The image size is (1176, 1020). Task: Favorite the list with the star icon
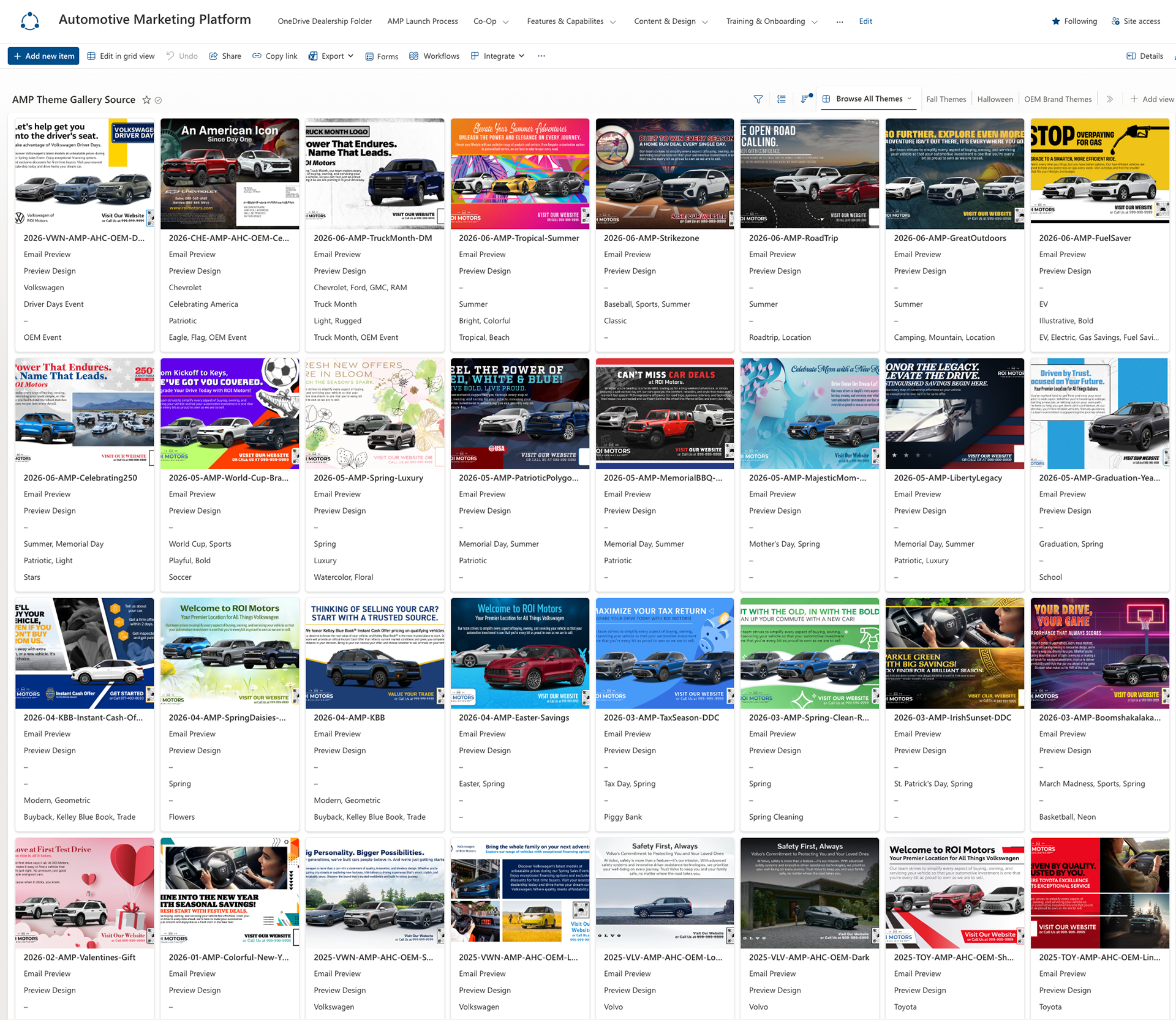(146, 100)
